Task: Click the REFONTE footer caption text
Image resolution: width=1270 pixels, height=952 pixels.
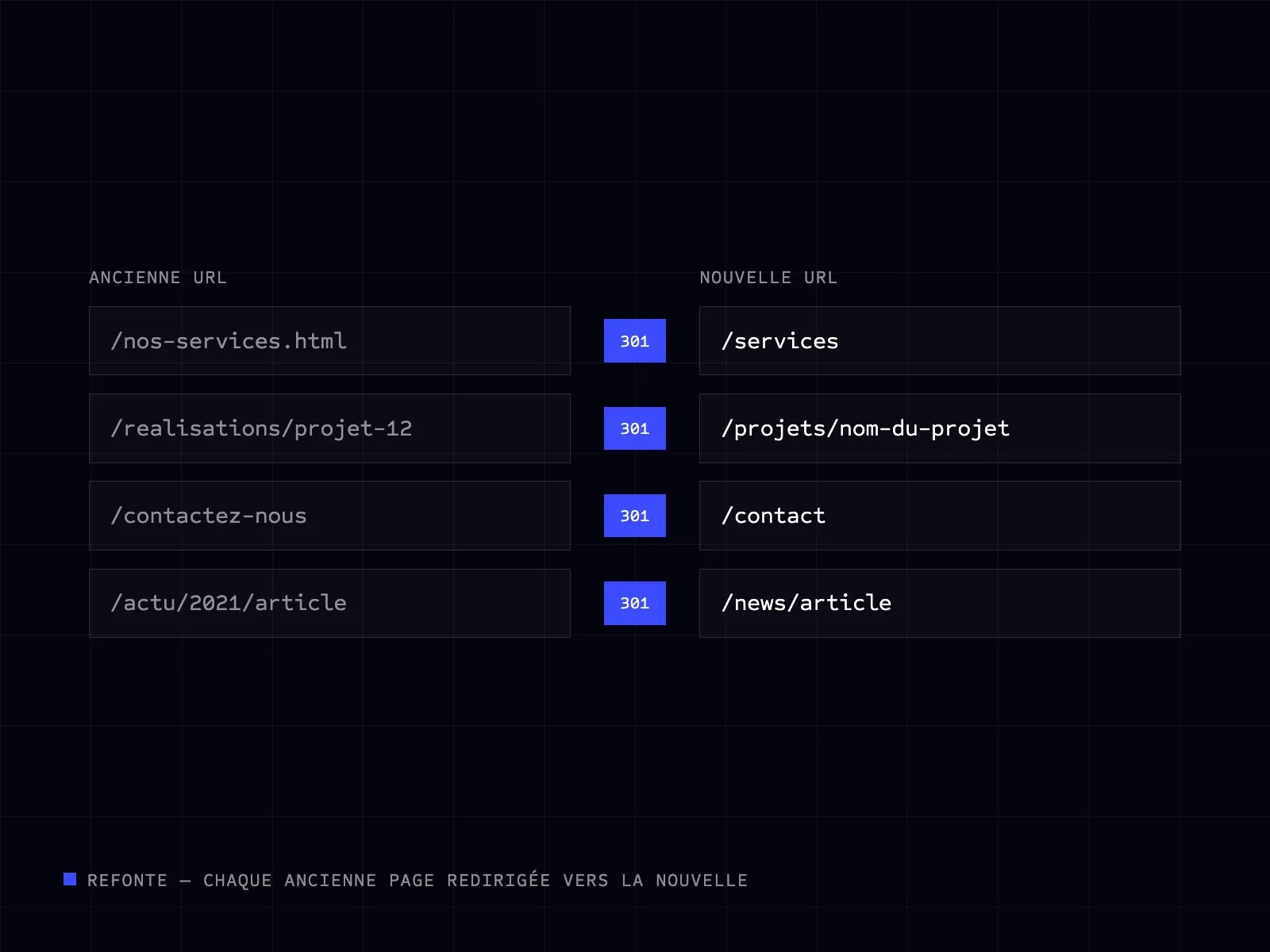Action: click(418, 880)
